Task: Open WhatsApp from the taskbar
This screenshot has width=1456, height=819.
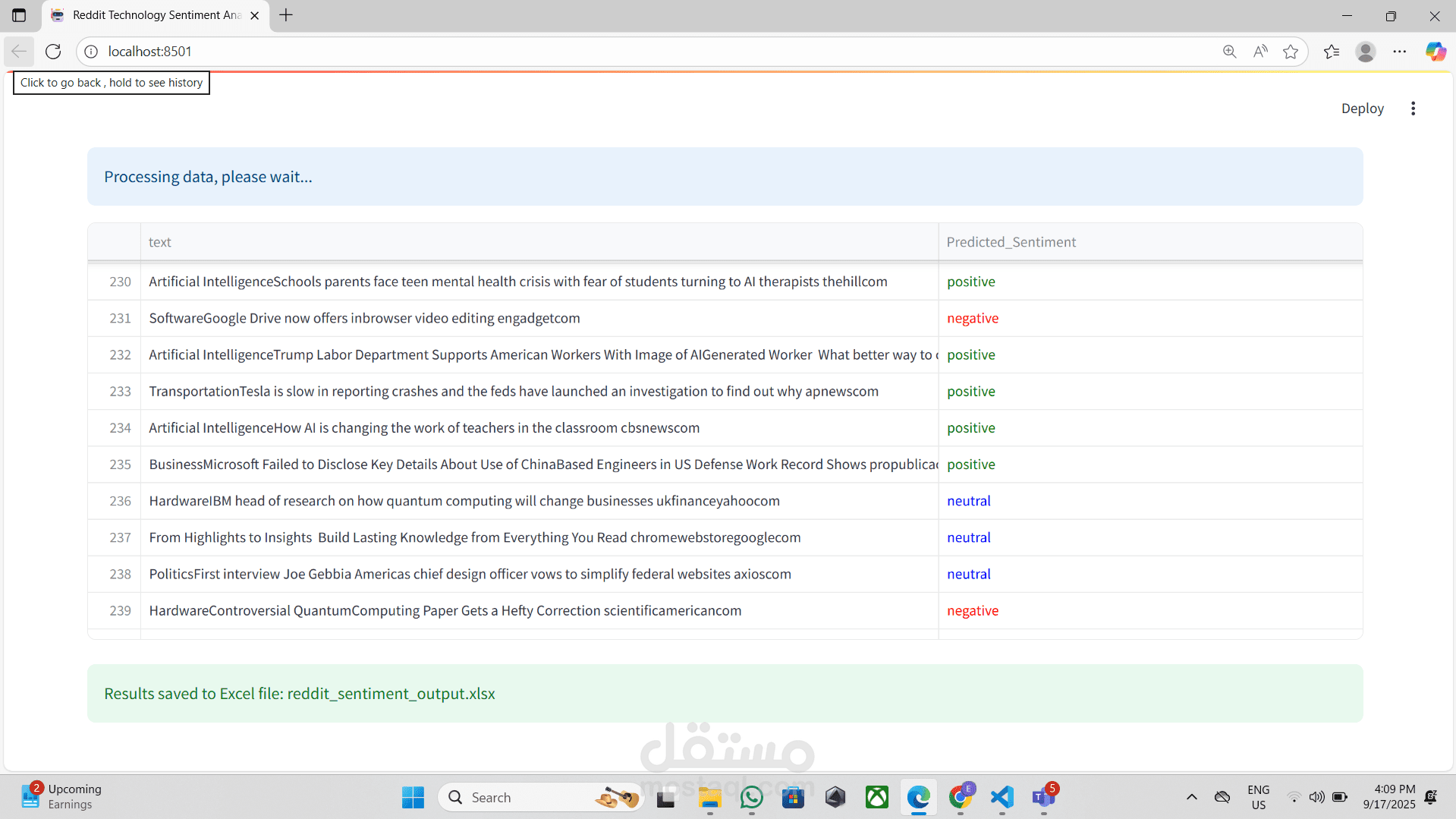Action: (751, 798)
